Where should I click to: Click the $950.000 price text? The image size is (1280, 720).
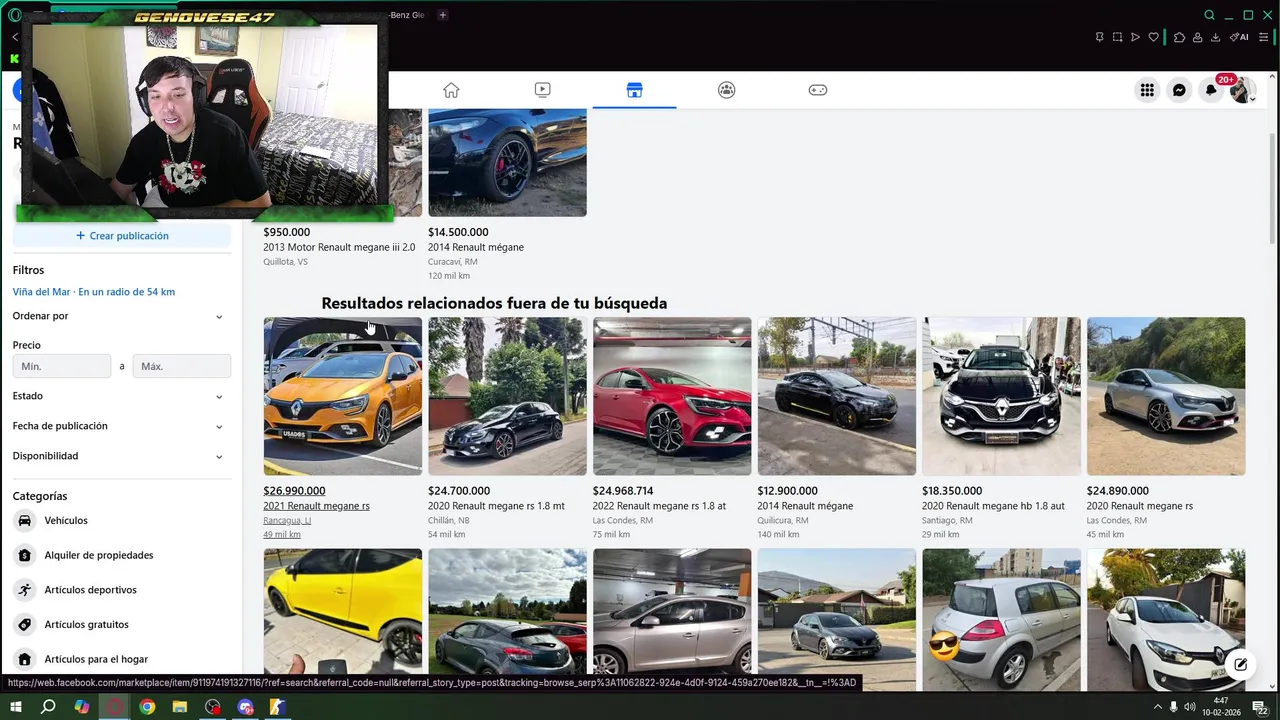(x=287, y=232)
